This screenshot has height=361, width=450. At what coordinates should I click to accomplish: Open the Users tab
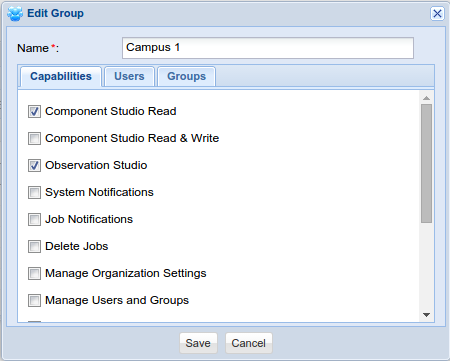129,77
